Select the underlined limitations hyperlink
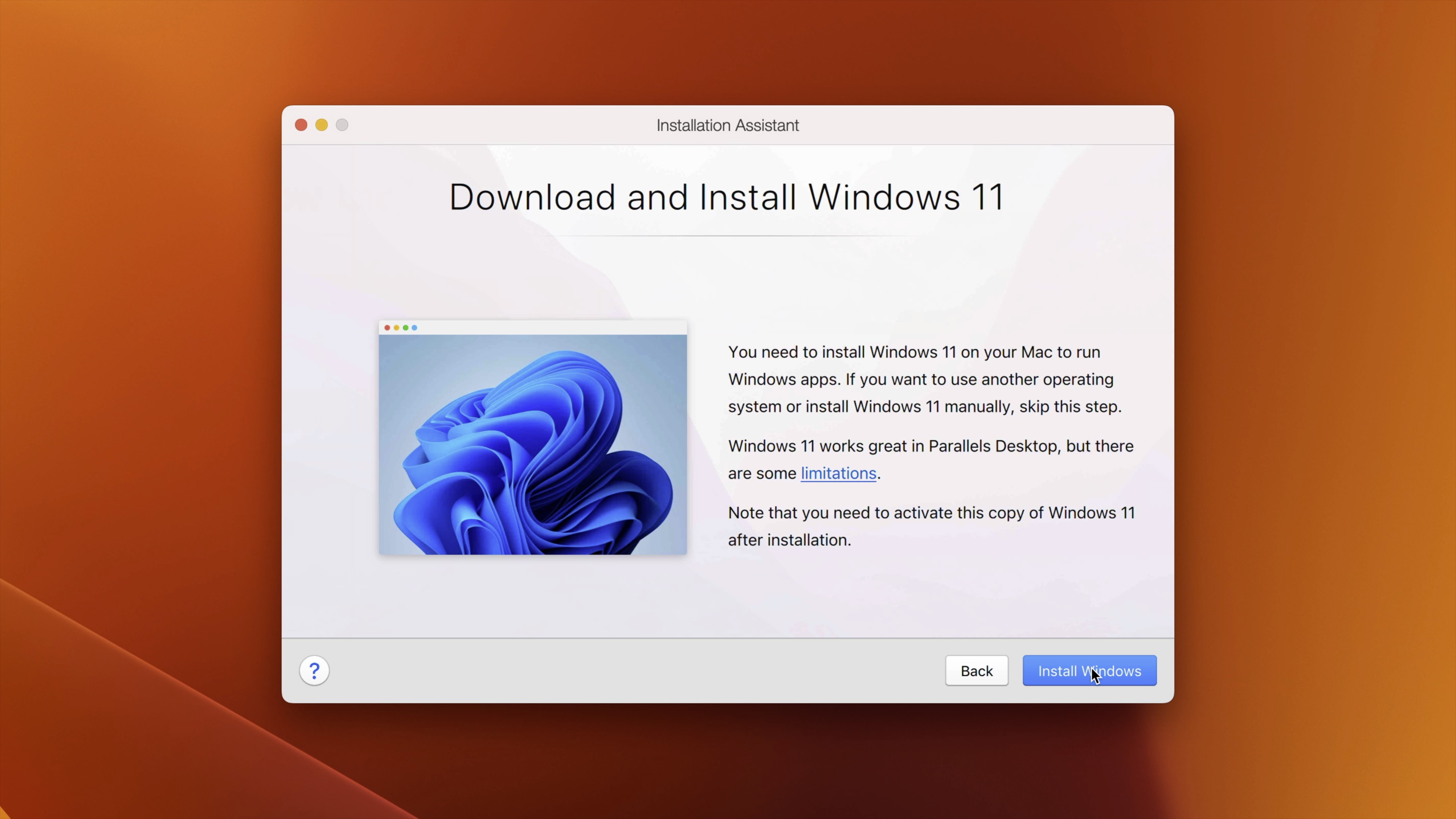This screenshot has height=819, width=1456. tap(838, 473)
